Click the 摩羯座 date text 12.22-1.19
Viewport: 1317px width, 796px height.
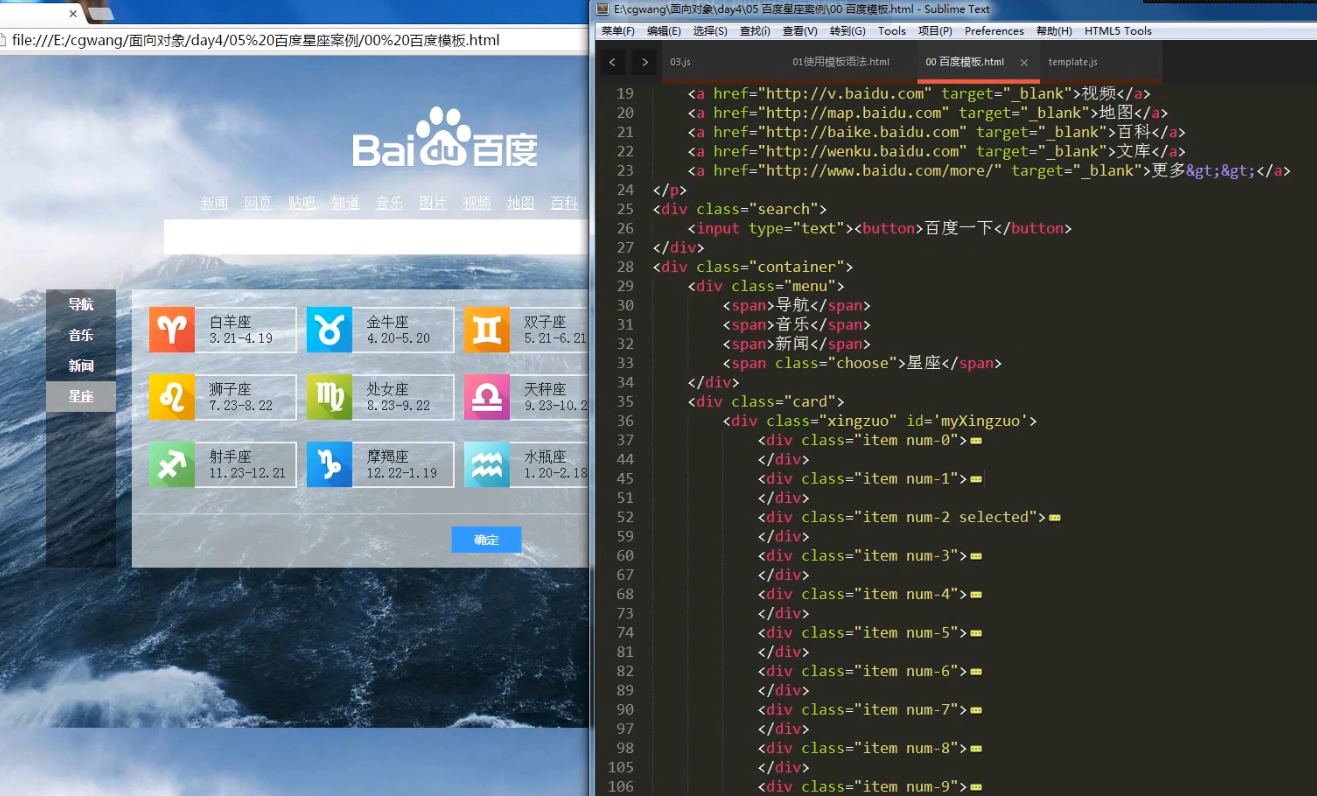(402, 473)
